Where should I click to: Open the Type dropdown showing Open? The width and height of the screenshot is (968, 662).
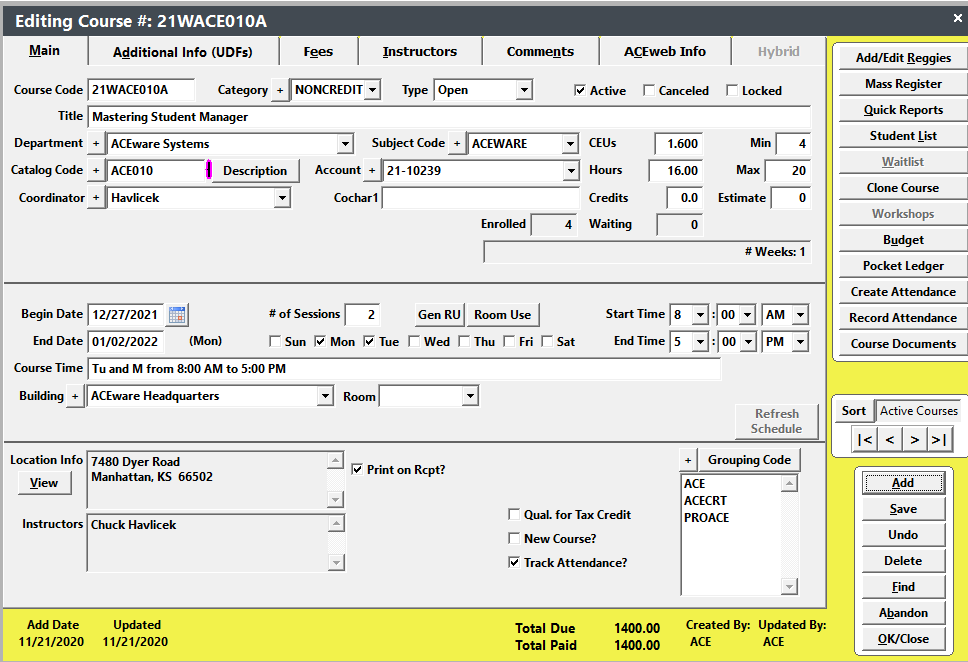click(524, 89)
